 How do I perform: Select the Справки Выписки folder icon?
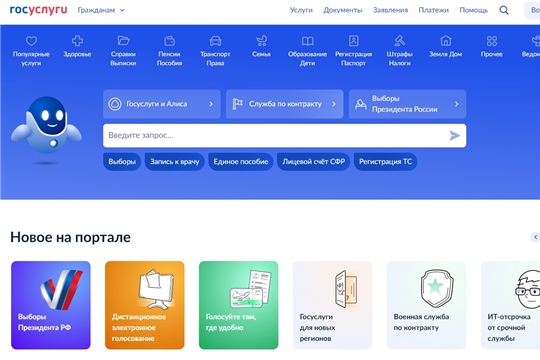[x=123, y=41]
